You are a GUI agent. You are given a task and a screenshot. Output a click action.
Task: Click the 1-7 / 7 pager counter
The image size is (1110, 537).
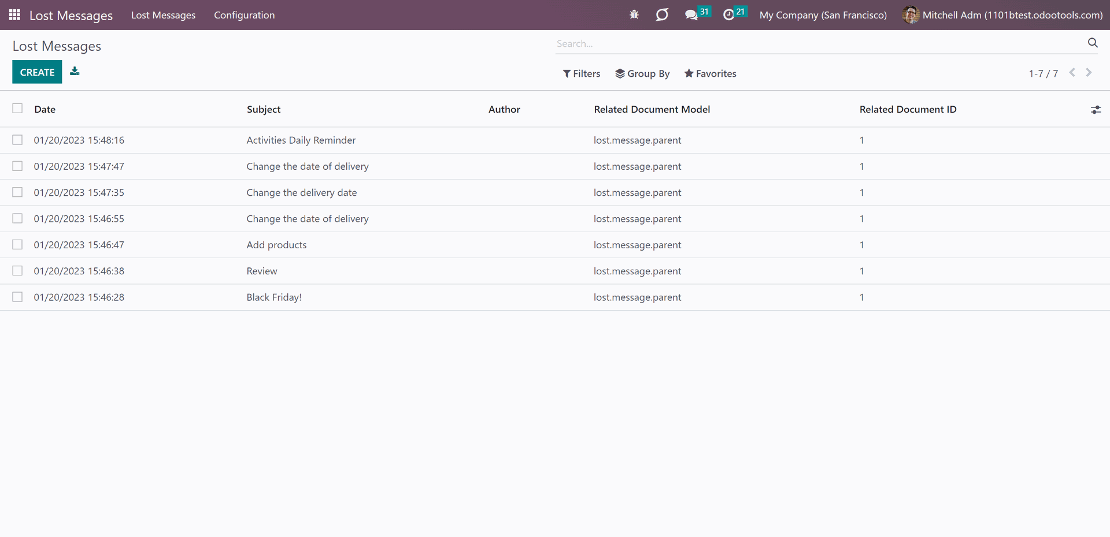(1043, 74)
